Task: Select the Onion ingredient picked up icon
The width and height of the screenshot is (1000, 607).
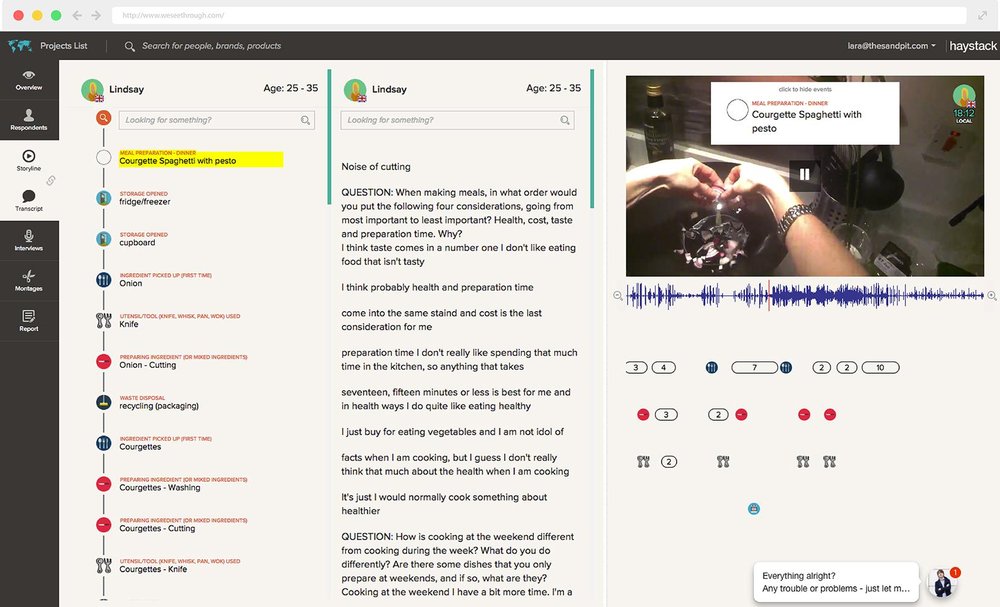Action: (x=103, y=279)
